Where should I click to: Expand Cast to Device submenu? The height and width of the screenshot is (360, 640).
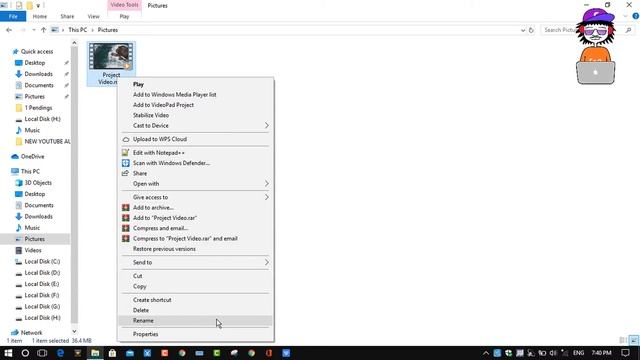click(195, 126)
